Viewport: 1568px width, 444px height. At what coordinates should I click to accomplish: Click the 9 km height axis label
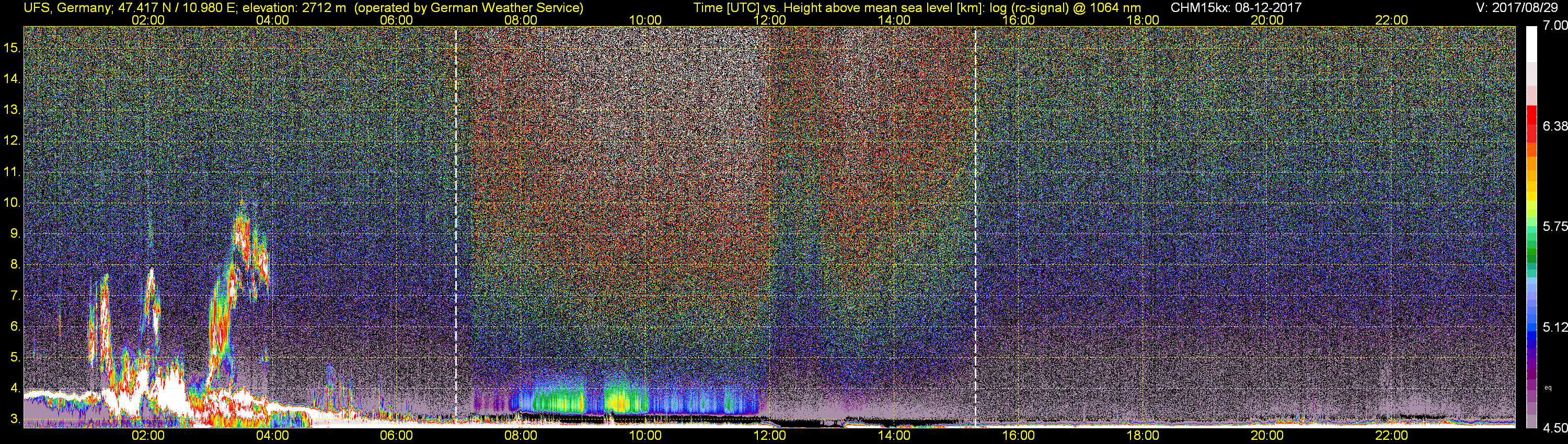(15, 233)
